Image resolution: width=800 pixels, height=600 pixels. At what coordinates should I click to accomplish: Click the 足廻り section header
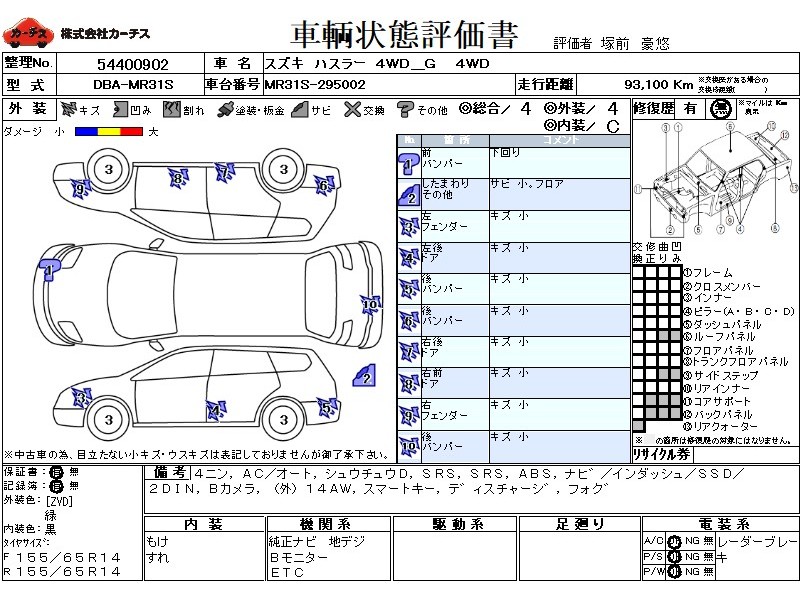click(580, 524)
